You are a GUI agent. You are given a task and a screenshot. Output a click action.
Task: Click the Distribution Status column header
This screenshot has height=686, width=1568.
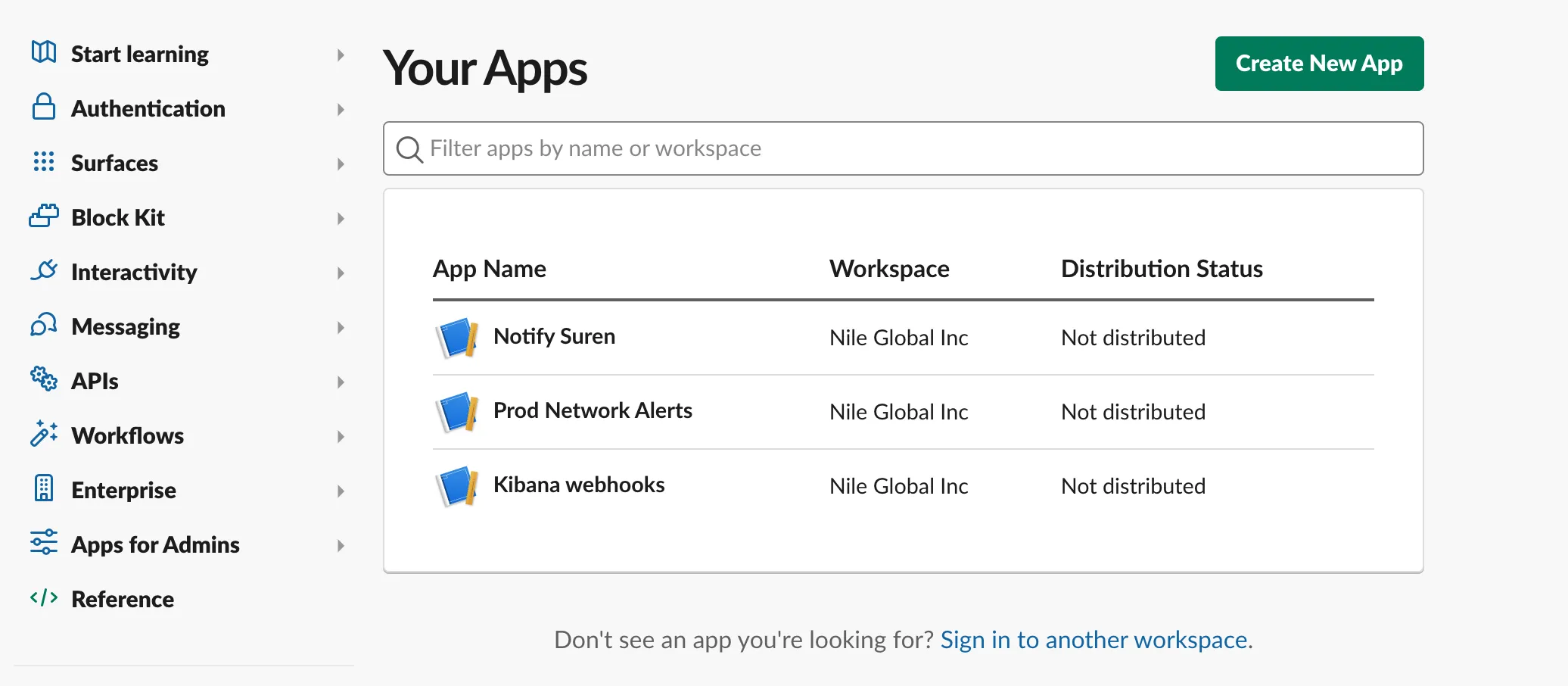click(1162, 269)
